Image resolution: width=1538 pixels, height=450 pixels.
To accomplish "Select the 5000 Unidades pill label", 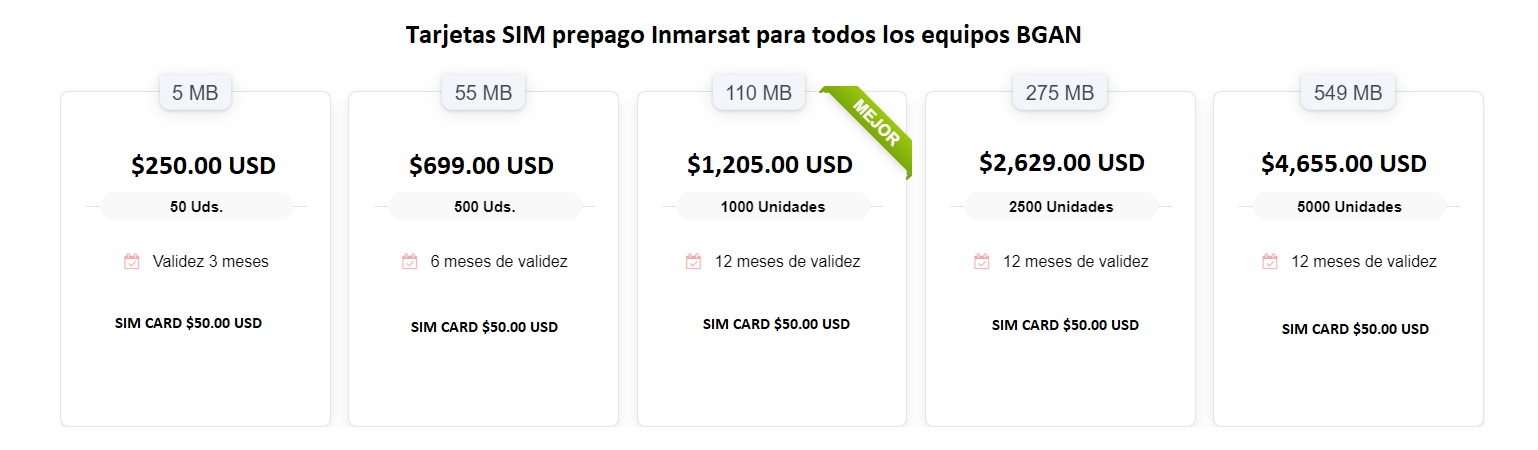I will pyautogui.click(x=1349, y=207).
